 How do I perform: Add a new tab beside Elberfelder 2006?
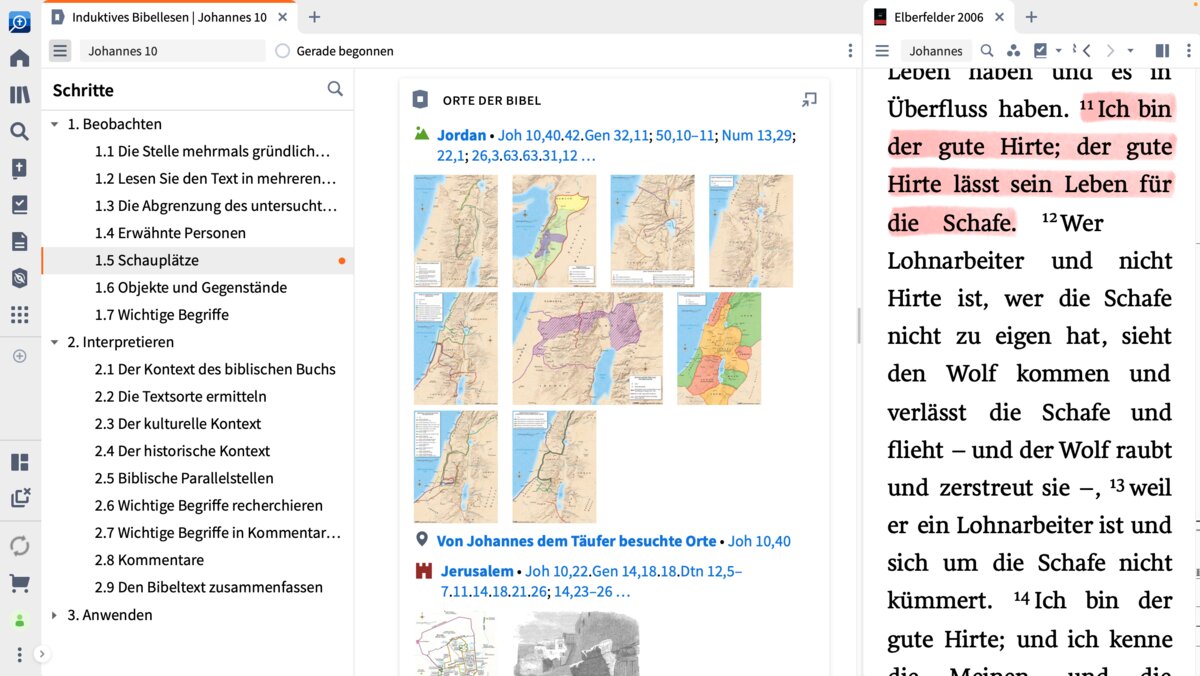pos(1031,17)
